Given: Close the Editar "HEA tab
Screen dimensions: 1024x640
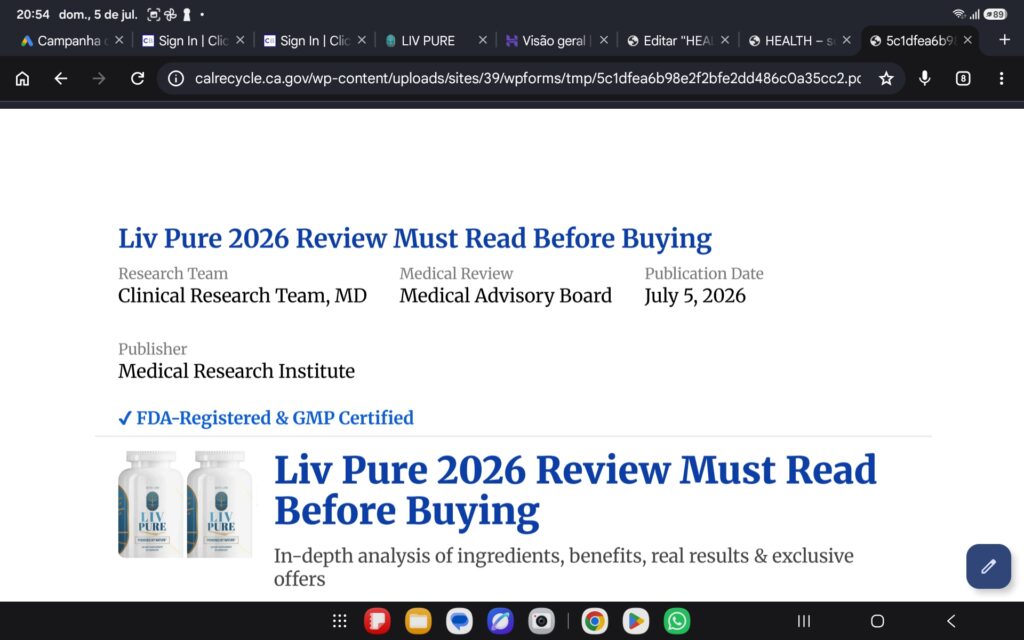Looking at the screenshot, I should (x=725, y=40).
